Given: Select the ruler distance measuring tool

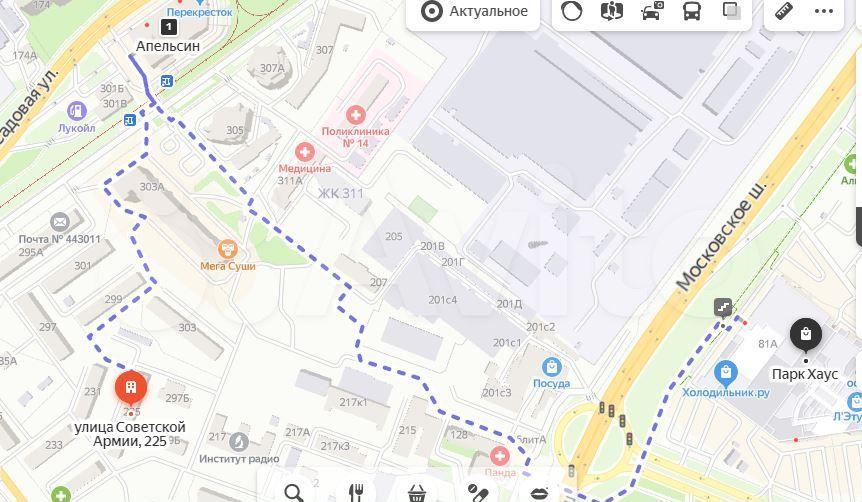Looking at the screenshot, I should (784, 11).
